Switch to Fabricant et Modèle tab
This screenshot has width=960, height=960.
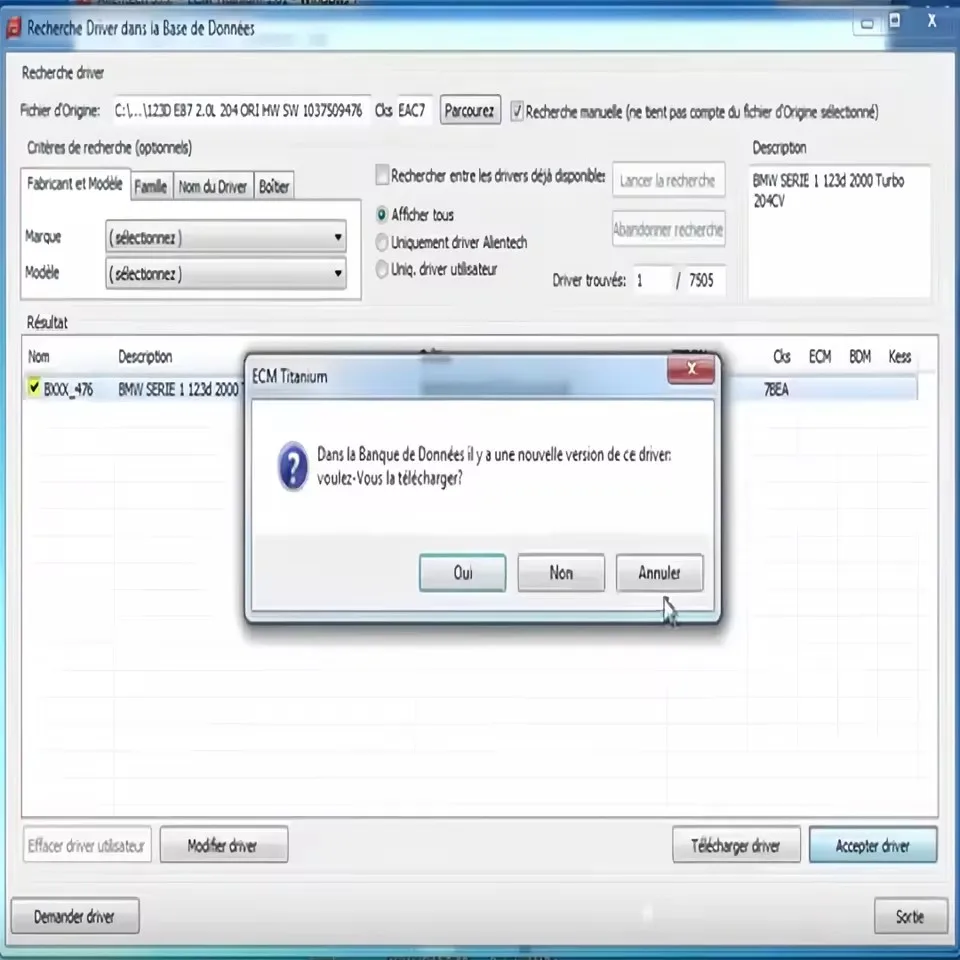click(75, 184)
